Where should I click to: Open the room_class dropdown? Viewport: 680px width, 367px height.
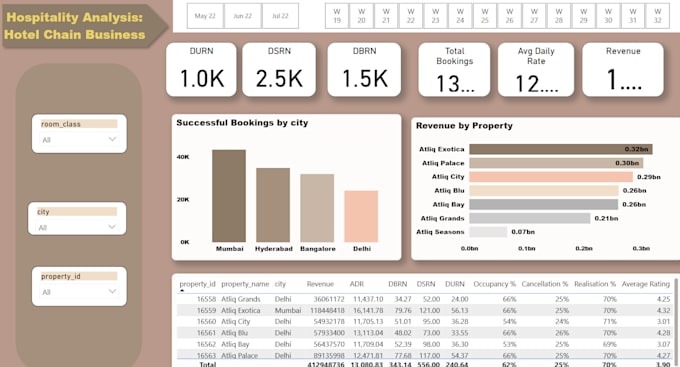(x=79, y=140)
